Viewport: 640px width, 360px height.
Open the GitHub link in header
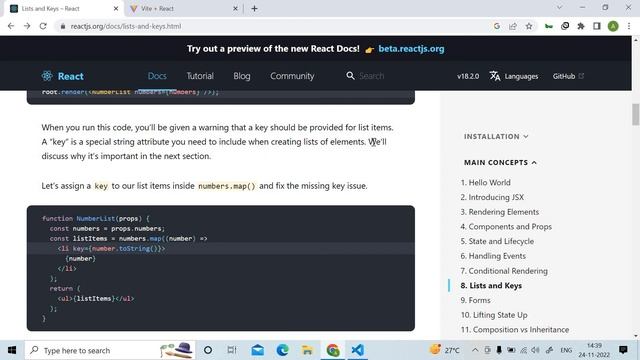[x=568, y=76]
